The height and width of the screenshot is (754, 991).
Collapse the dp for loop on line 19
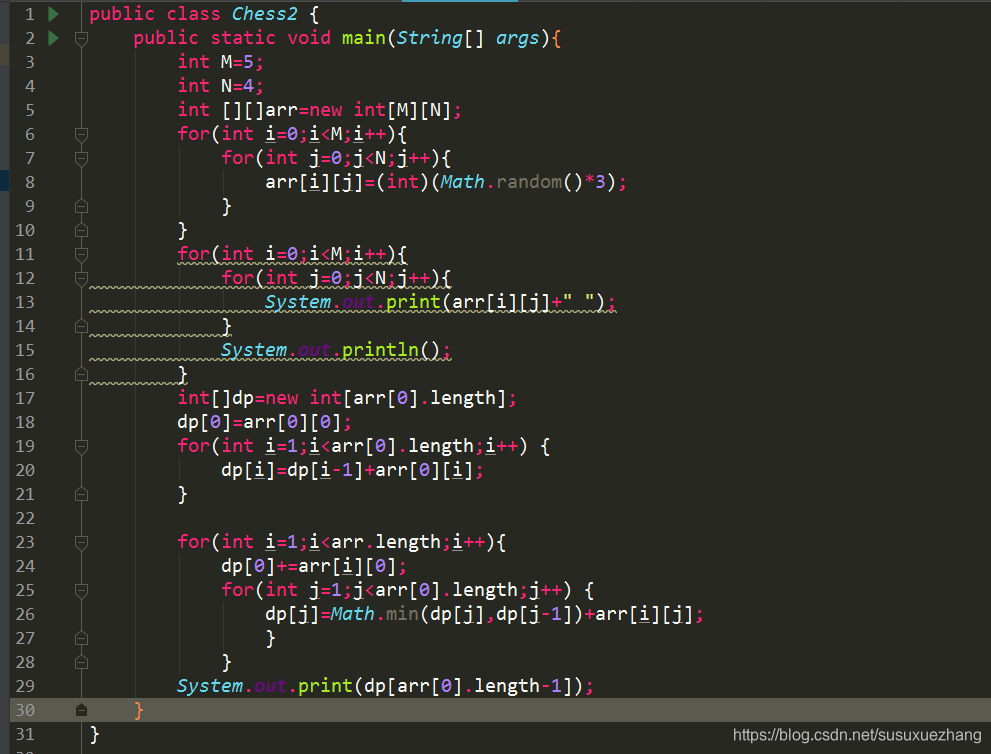click(81, 447)
